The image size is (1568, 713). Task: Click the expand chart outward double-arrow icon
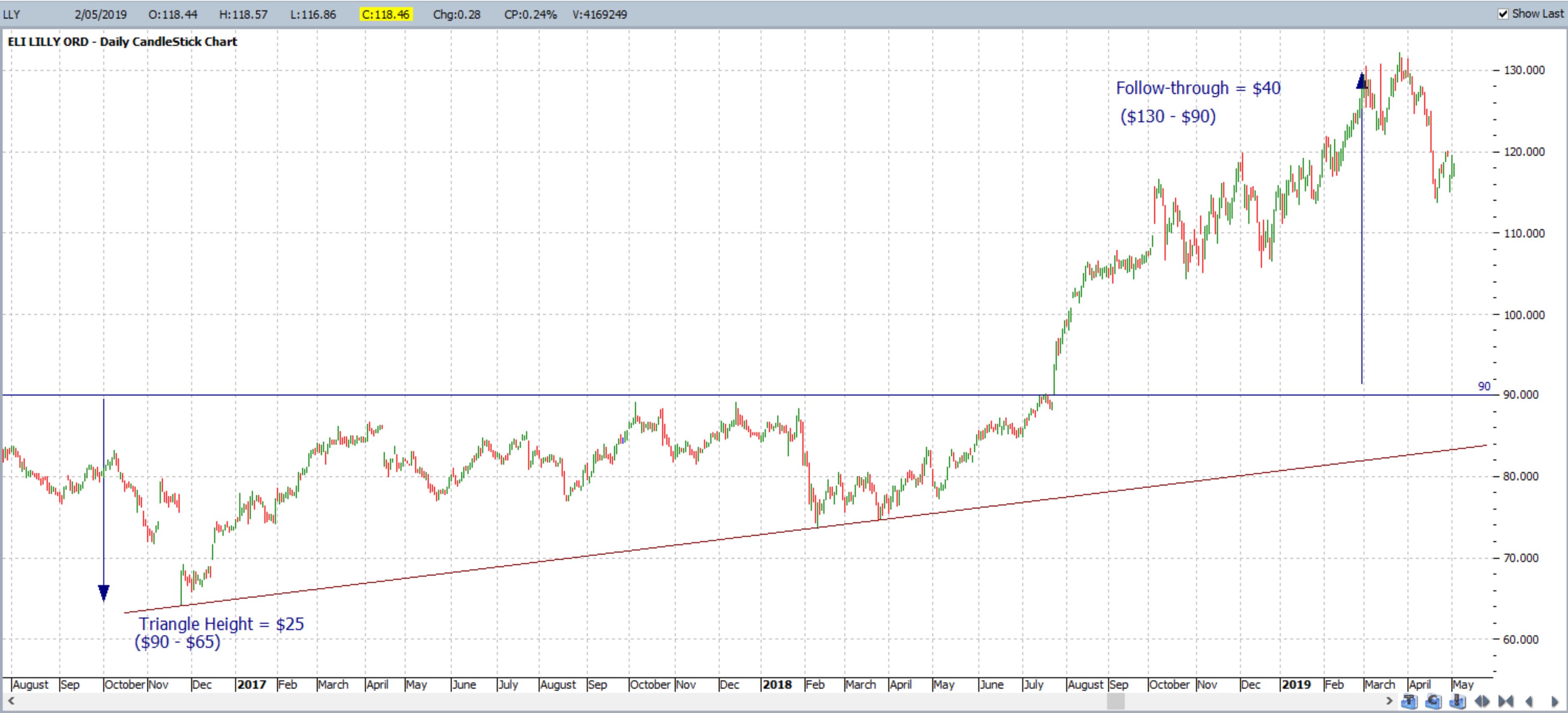click(x=1482, y=701)
